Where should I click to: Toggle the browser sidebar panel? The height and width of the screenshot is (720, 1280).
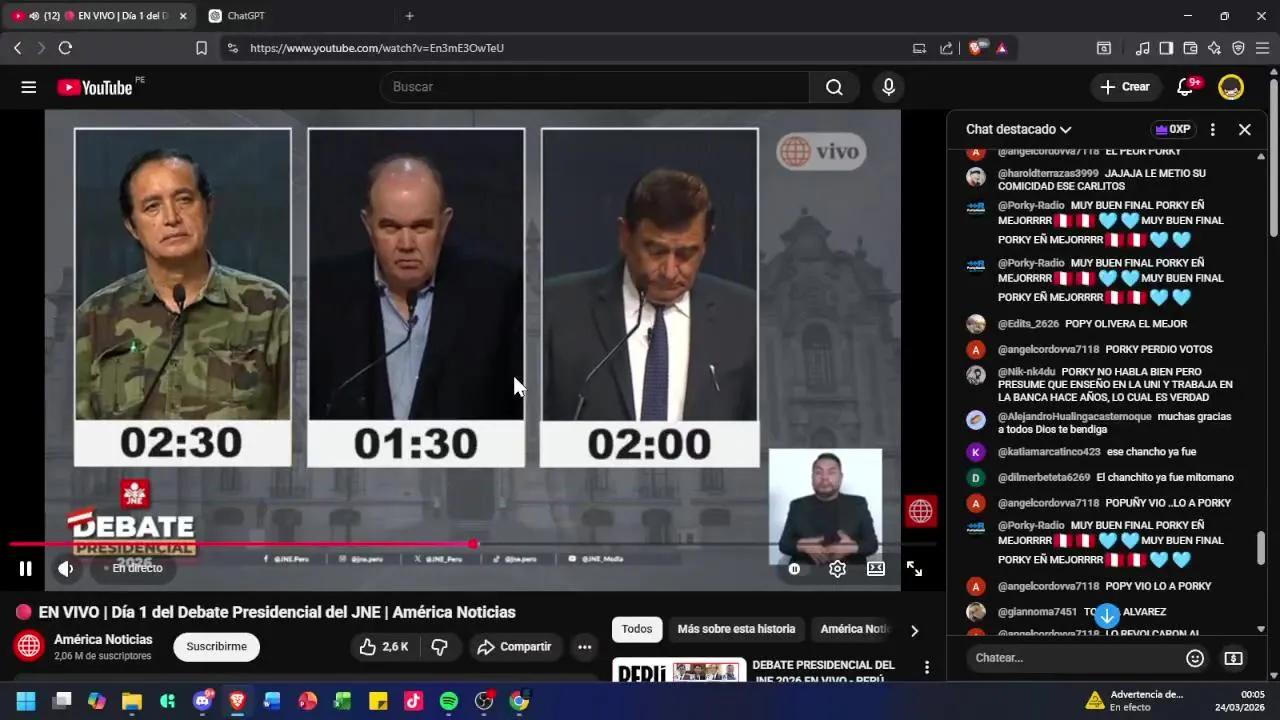click(x=1166, y=48)
